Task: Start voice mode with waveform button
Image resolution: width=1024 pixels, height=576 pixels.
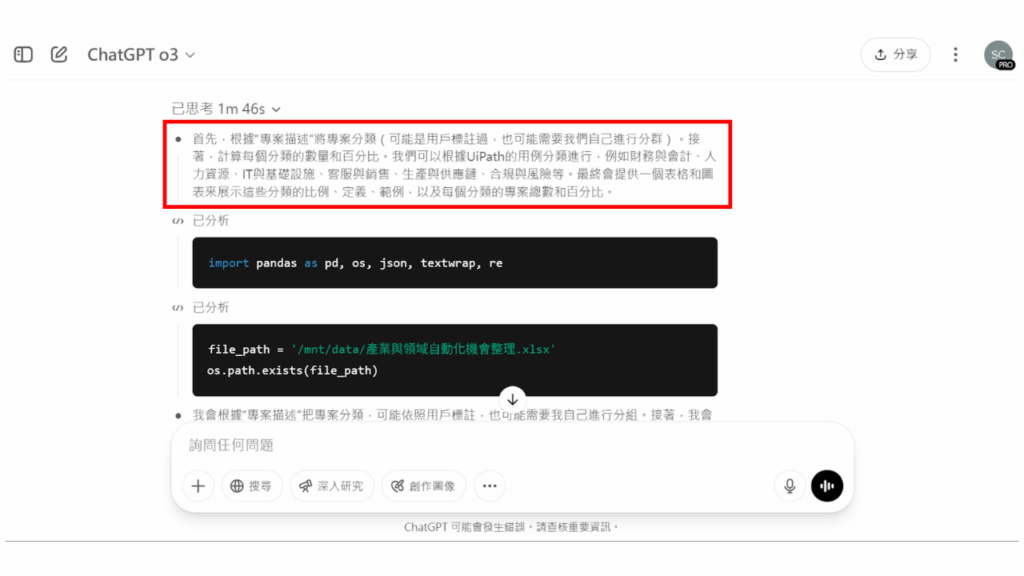Action: (x=827, y=486)
